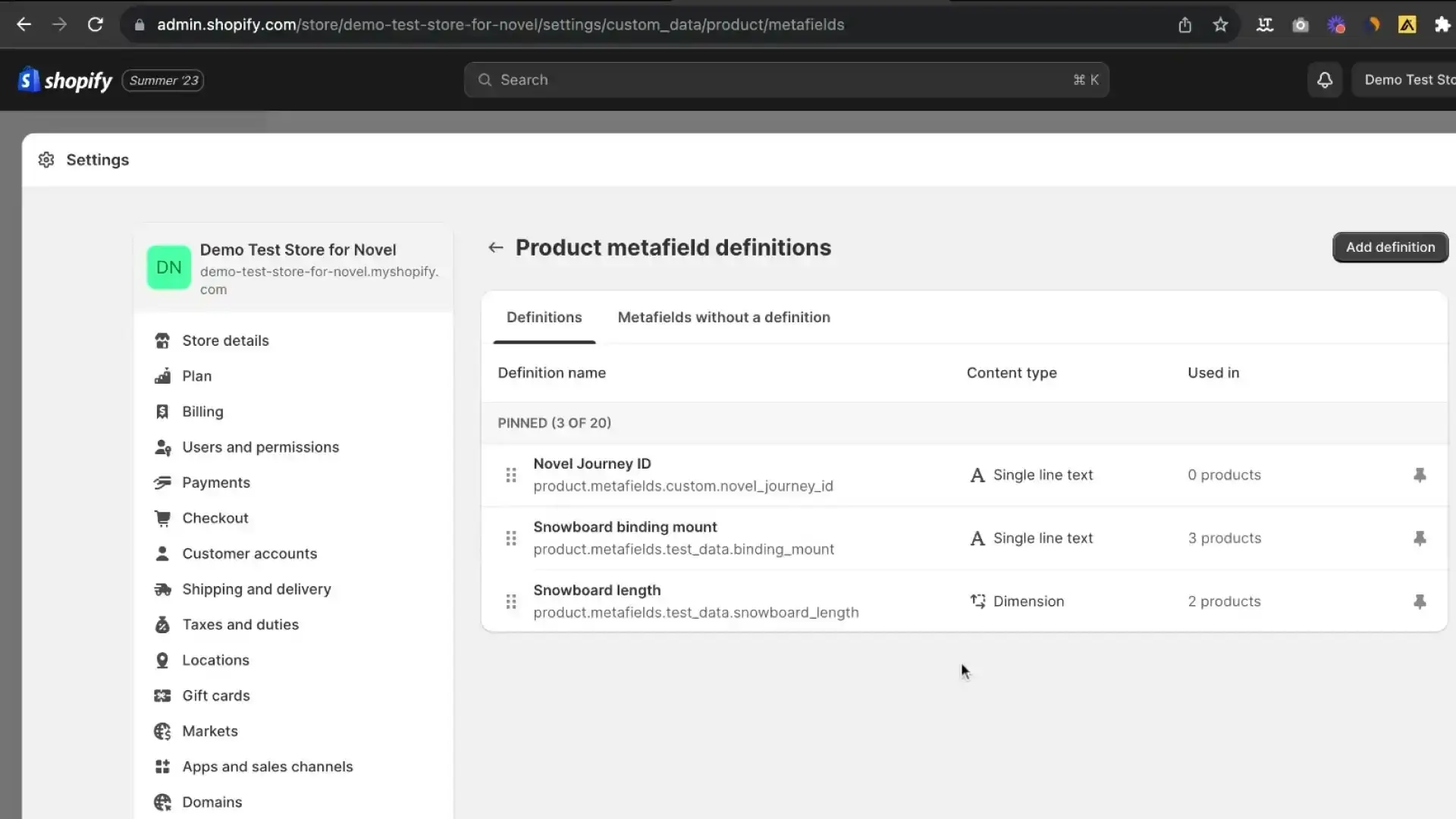This screenshot has height=819, width=1456.
Task: Bookmark page with star icon
Action: click(x=1220, y=25)
